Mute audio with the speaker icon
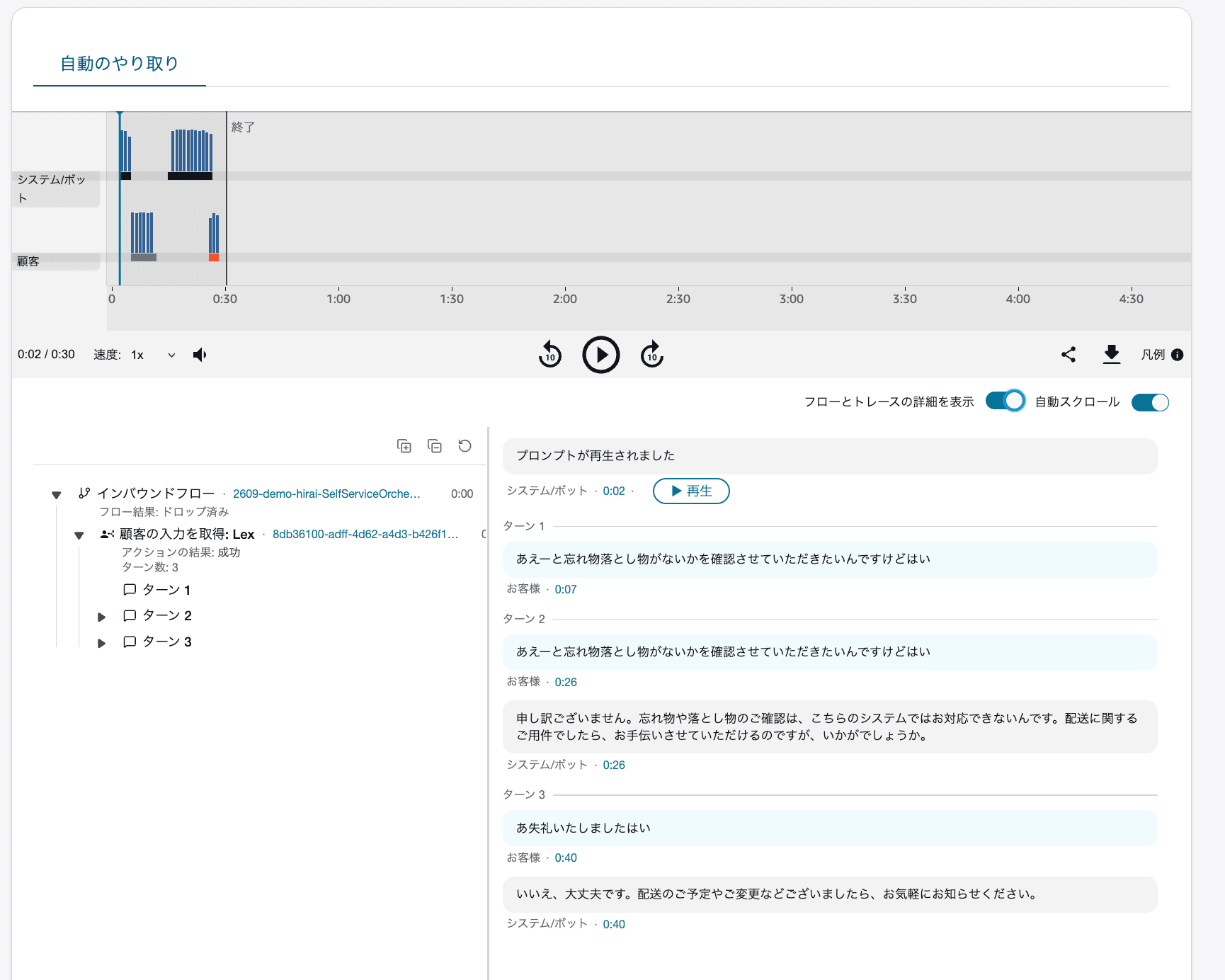 point(200,355)
